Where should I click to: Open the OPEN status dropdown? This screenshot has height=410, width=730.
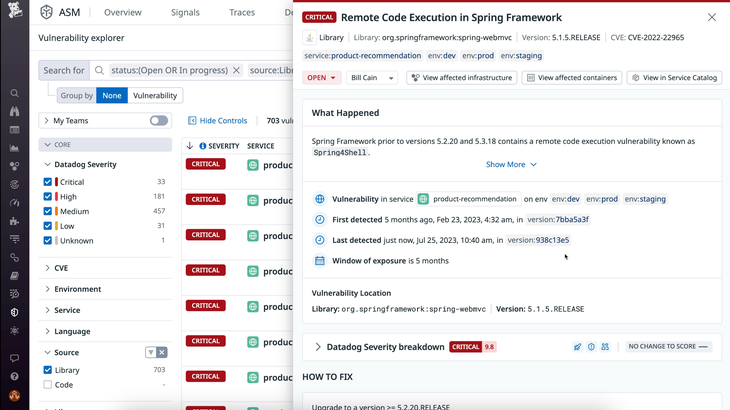(321, 78)
